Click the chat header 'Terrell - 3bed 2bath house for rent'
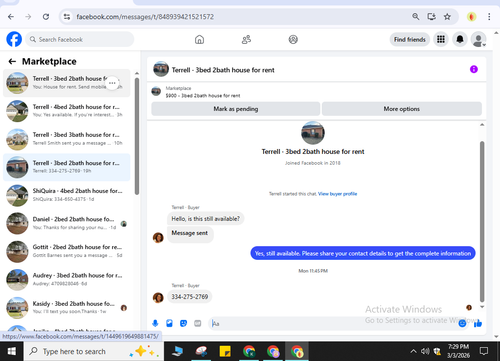 pos(223,70)
